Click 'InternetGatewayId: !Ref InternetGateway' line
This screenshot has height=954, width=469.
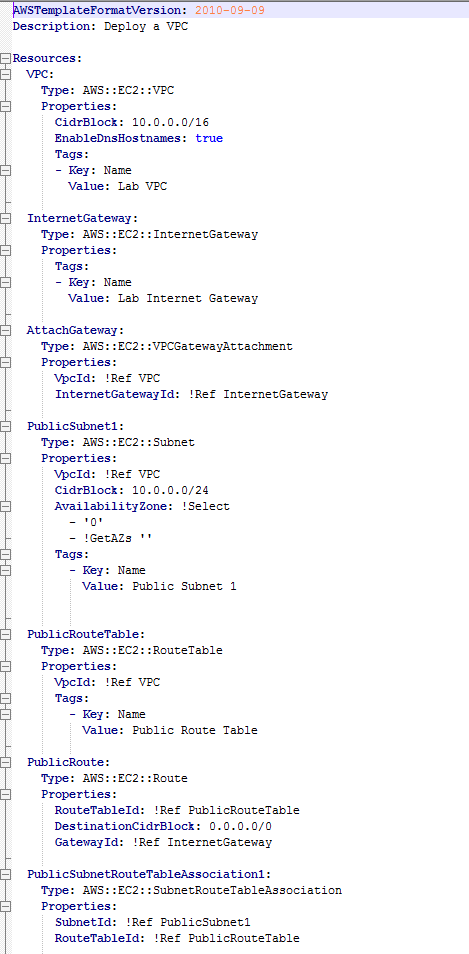(x=192, y=394)
